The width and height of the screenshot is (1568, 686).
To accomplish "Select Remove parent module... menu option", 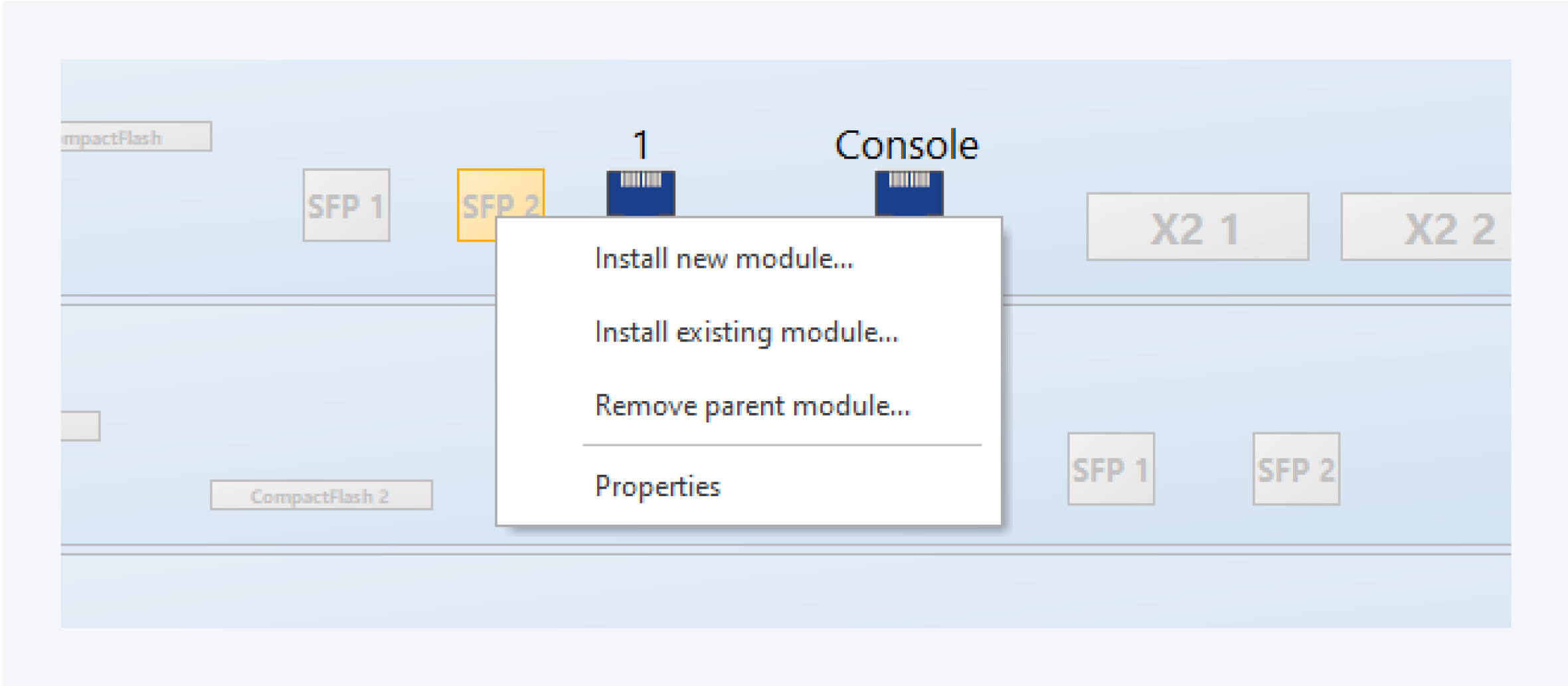I will (x=752, y=406).
